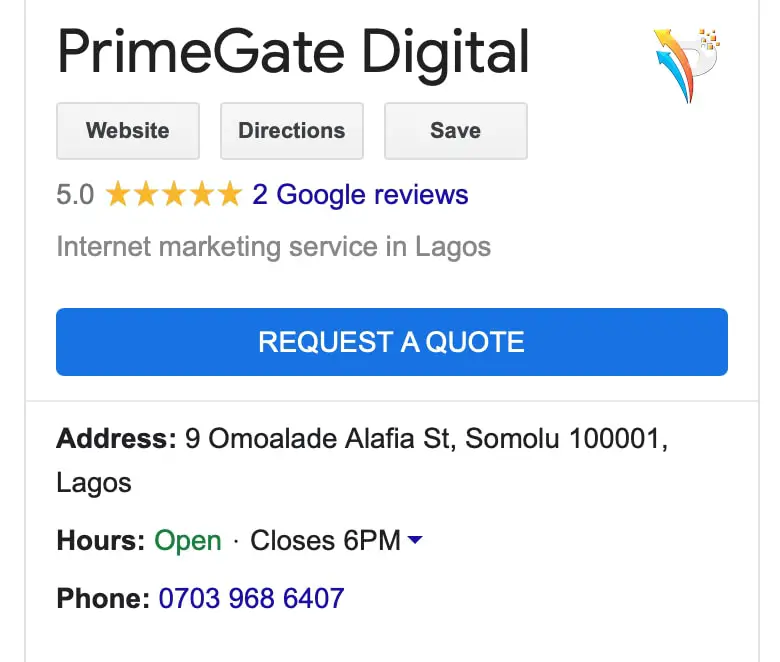Viewport: 780px width, 662px height.
Task: Click the Internet marketing service category text
Action: tap(274, 247)
